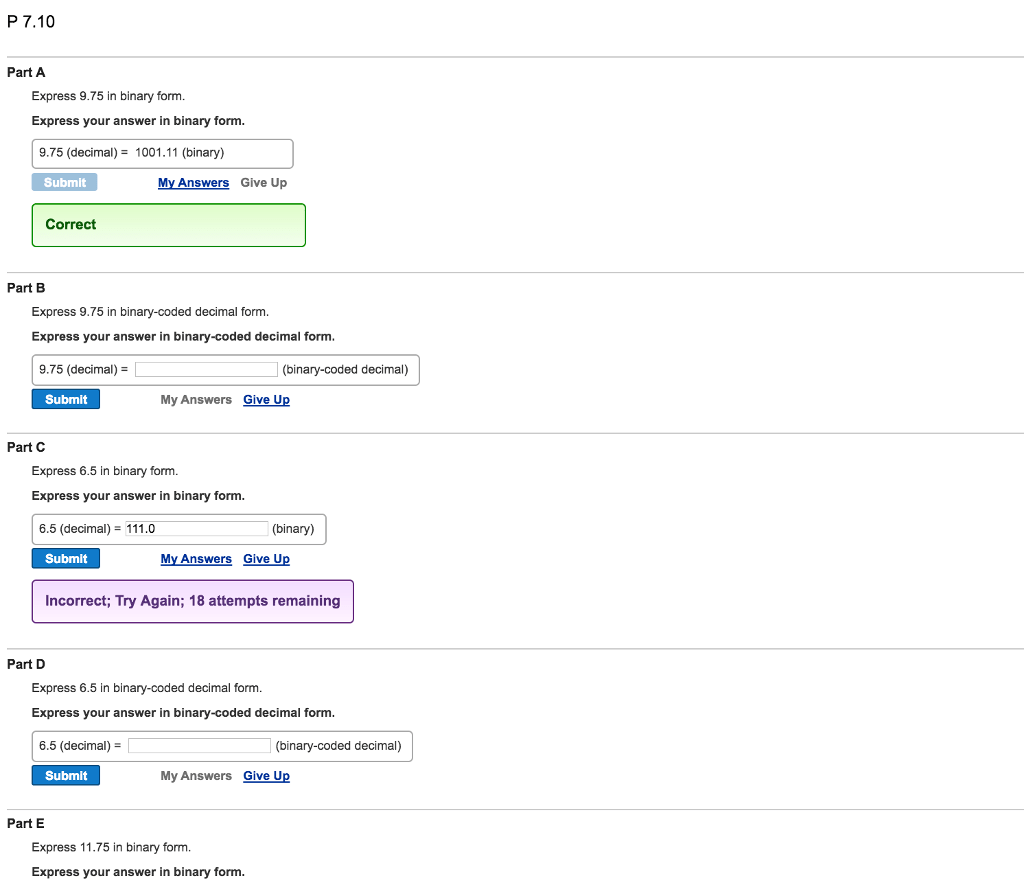Viewport: 1024px width, 883px height.
Task: Click My Answers under Part B
Action: point(196,400)
